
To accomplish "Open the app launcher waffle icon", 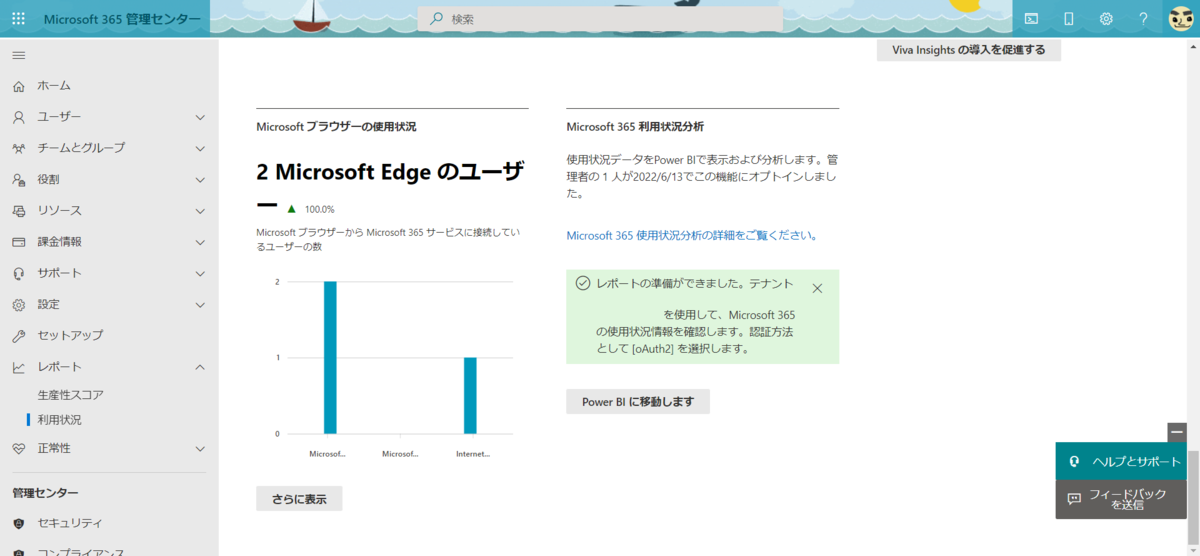I will tap(18, 18).
